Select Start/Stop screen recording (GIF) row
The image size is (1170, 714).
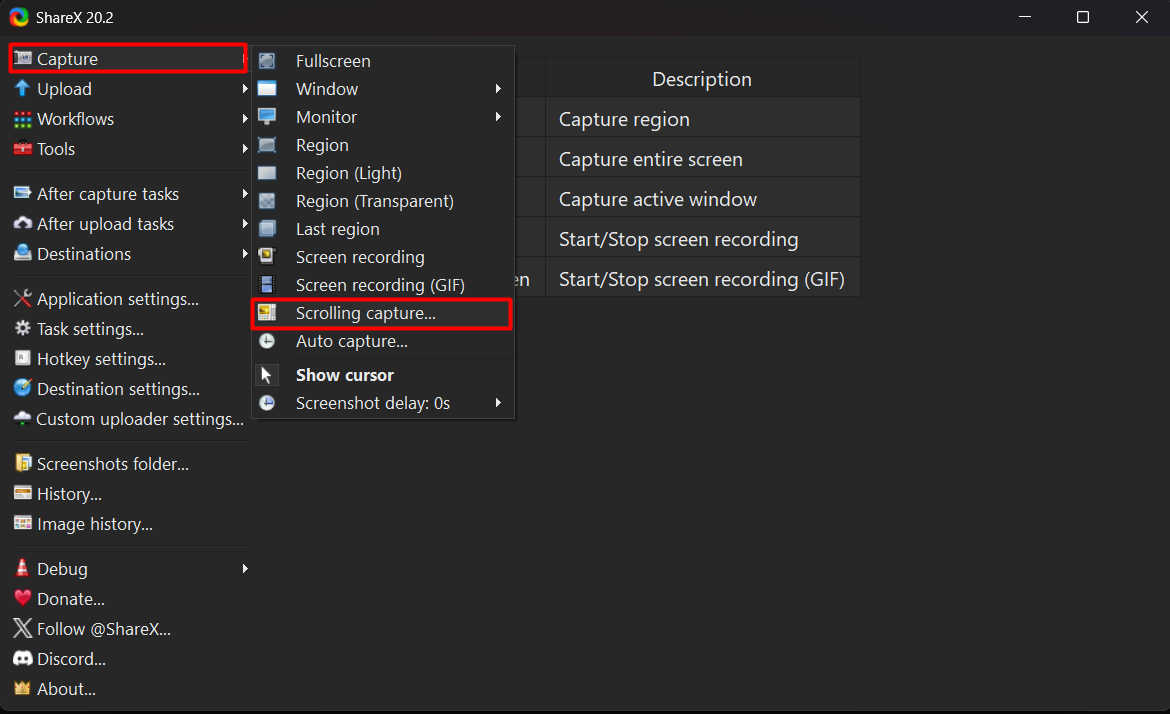tap(702, 279)
